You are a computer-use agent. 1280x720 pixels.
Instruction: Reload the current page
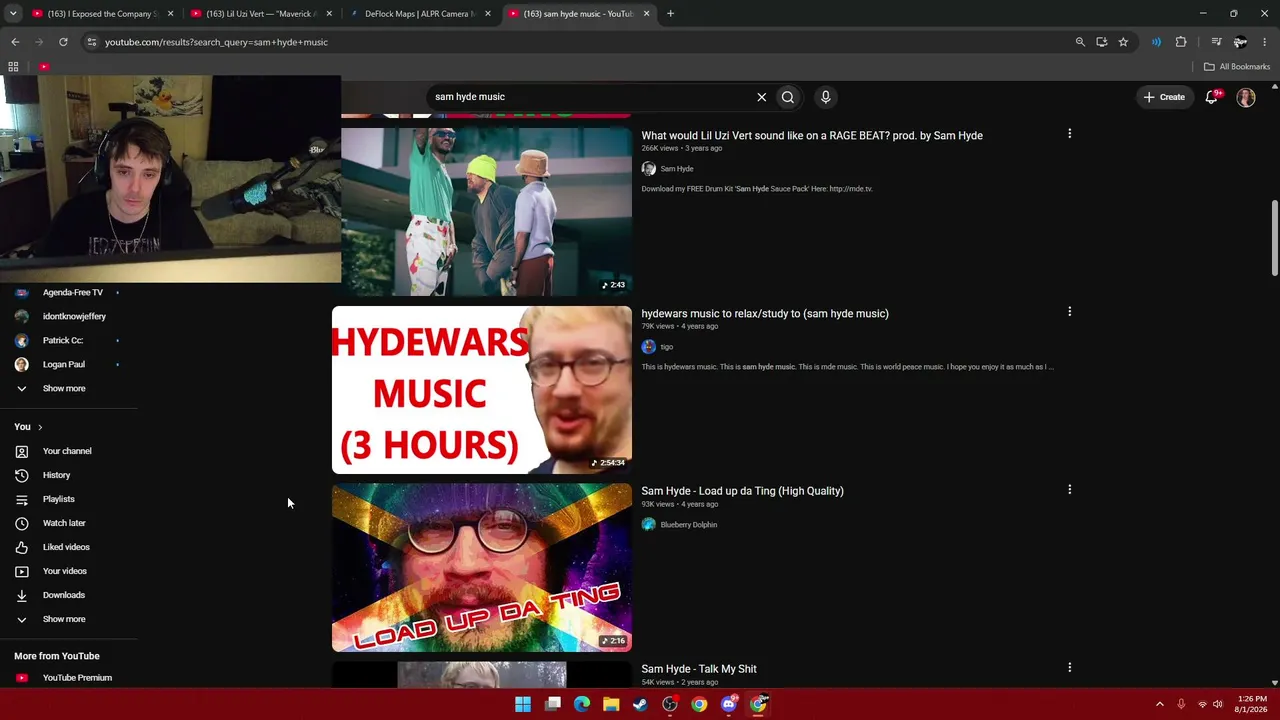click(x=63, y=42)
